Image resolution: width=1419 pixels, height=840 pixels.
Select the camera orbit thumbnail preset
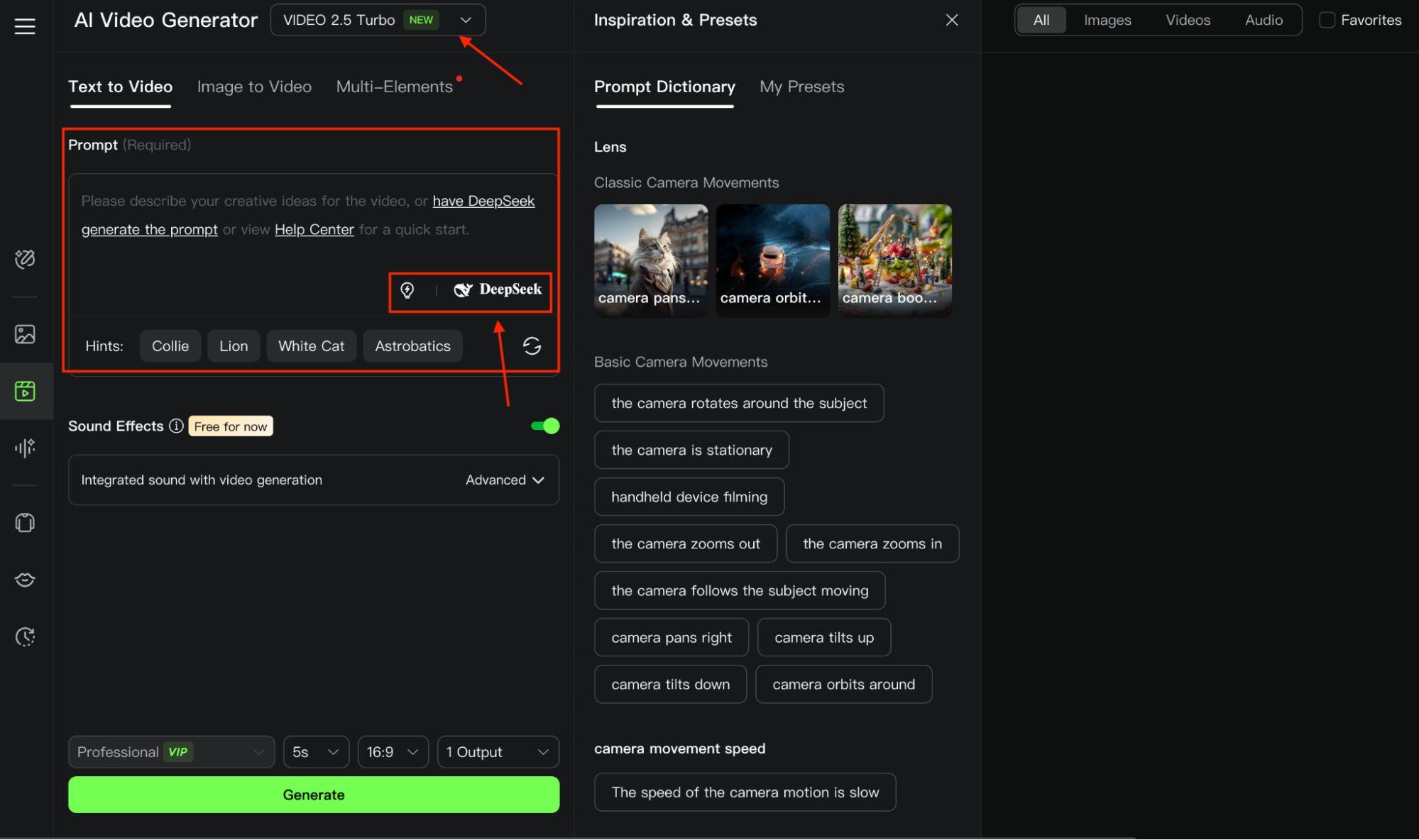coord(772,260)
